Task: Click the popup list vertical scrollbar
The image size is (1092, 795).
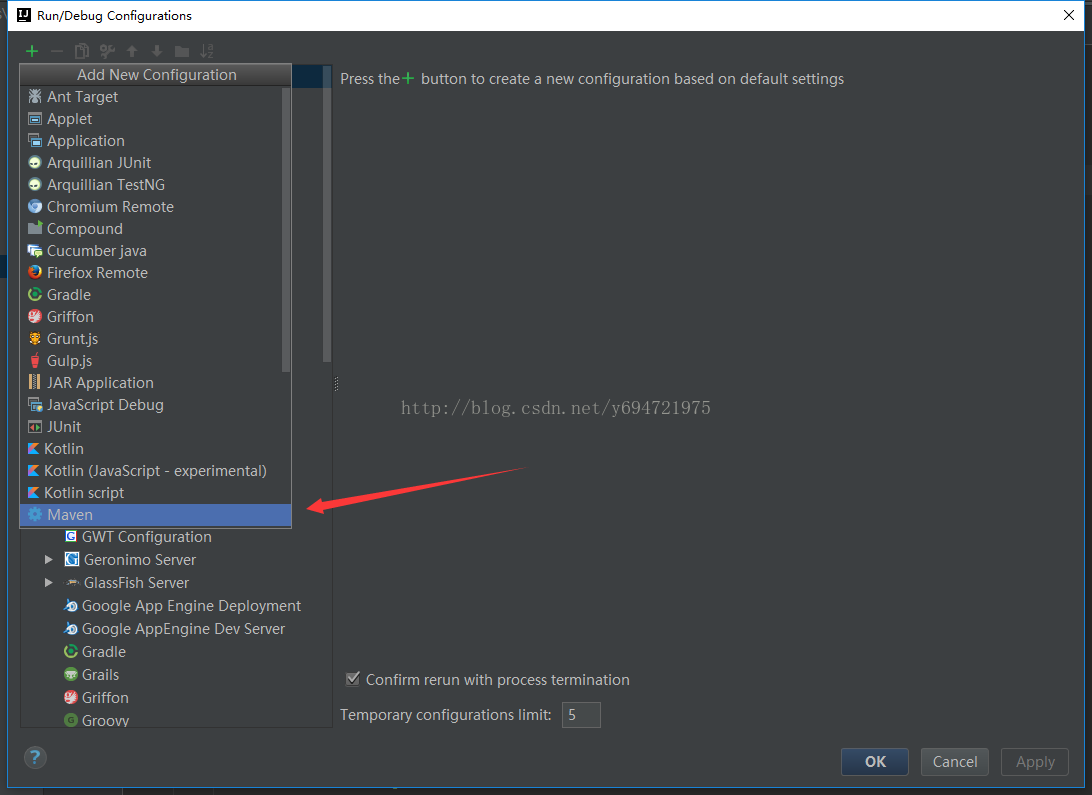Action: 286,230
